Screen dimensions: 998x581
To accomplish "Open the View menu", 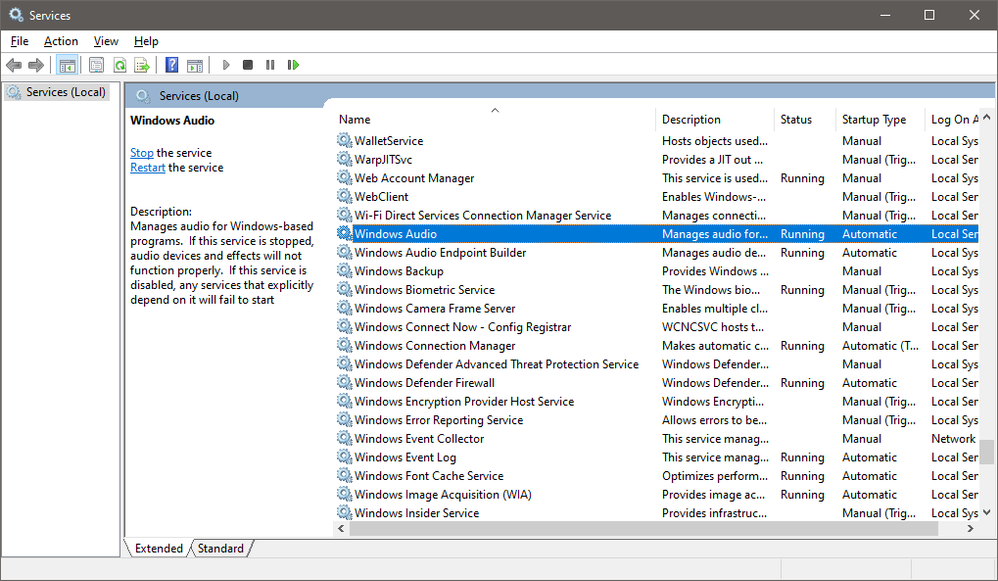I will coord(106,41).
